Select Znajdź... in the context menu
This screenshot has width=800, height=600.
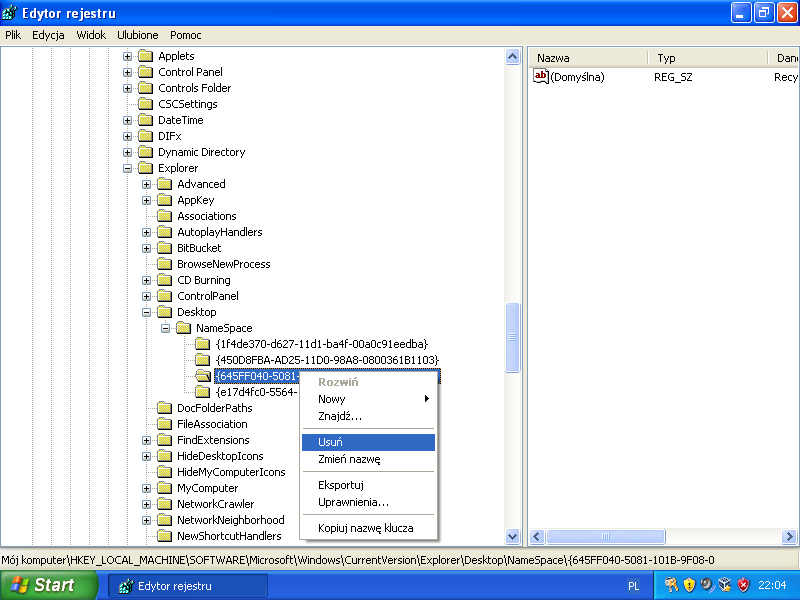[368, 416]
